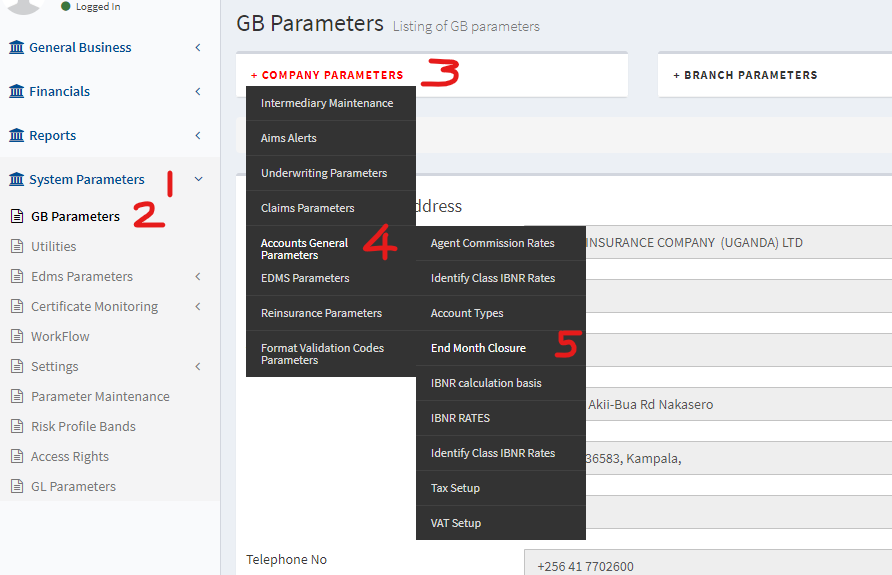Screen dimensions: 892x575
Task: Expand the Edms Parameters submenu chevron
Action: 198,276
